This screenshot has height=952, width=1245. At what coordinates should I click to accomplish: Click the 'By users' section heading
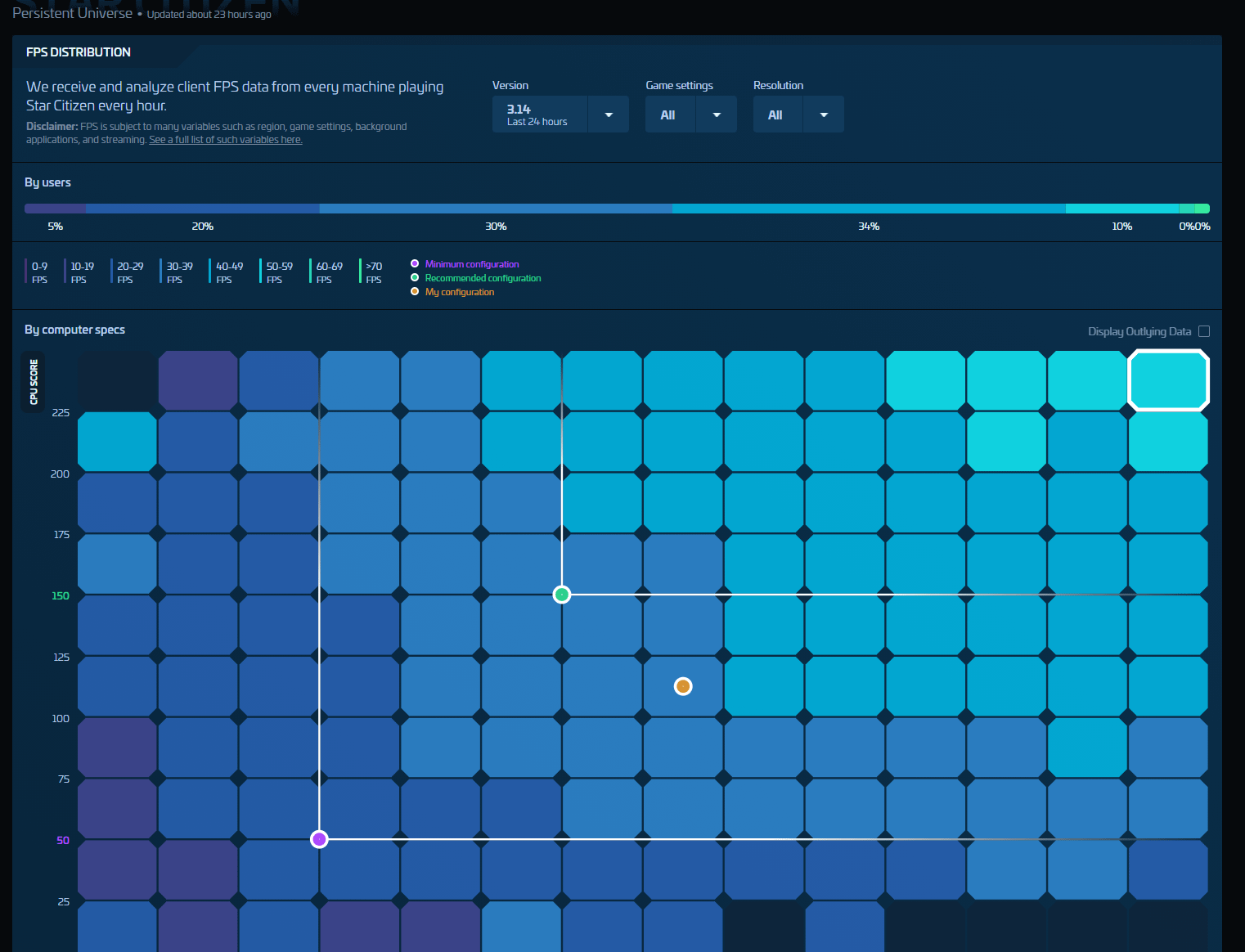[x=47, y=182]
